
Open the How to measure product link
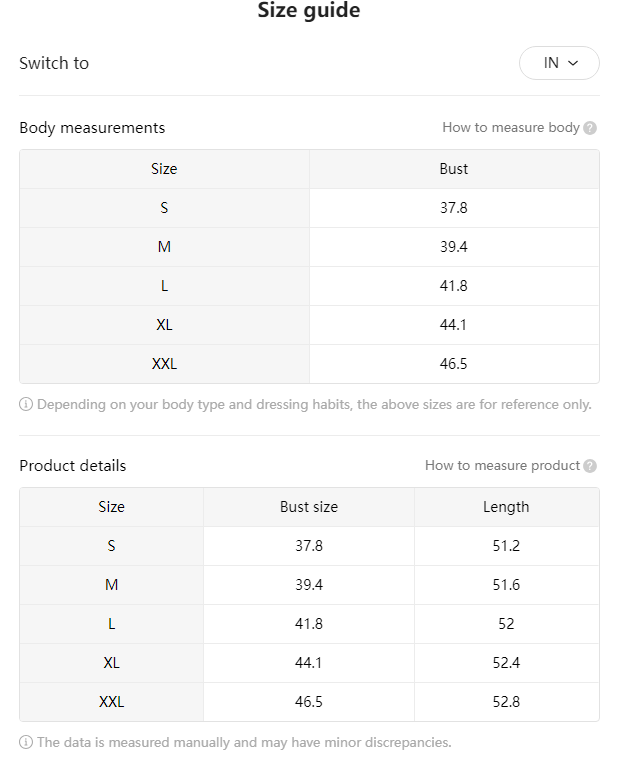(502, 465)
